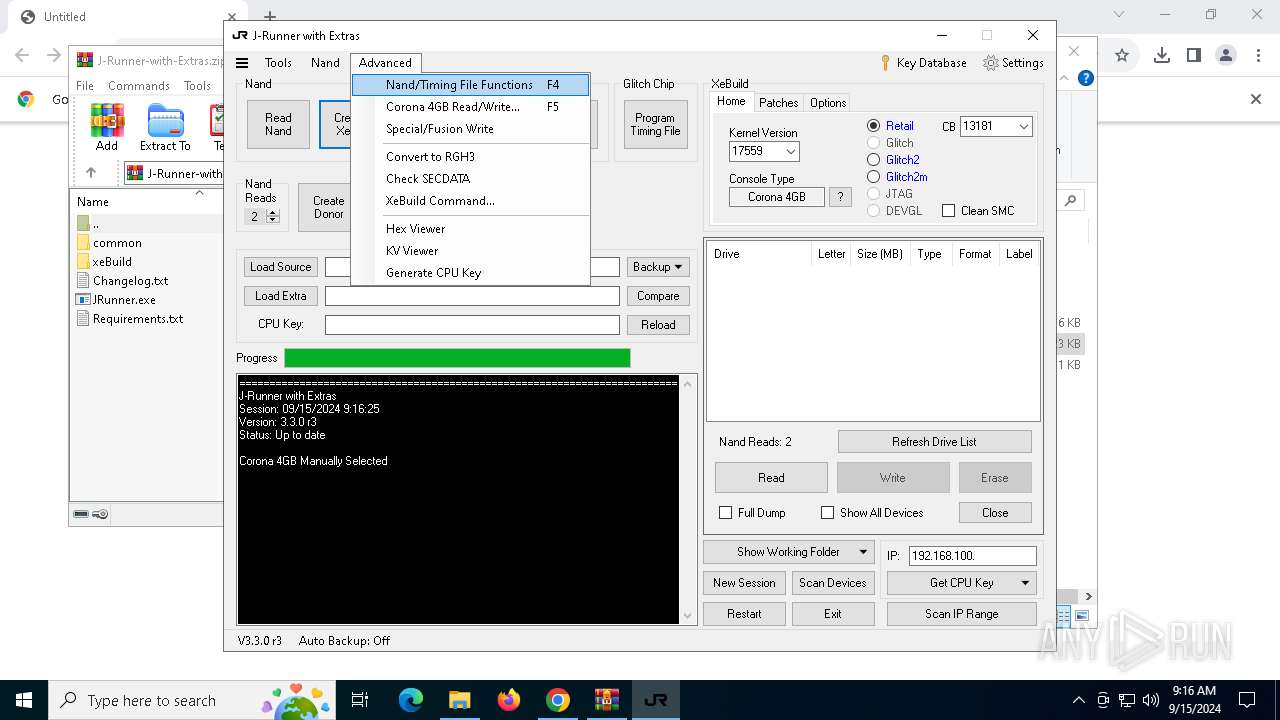Screen dimensions: 1280x720
Task: Select JRunner.exe in WinRAR list
Action: (x=124, y=300)
